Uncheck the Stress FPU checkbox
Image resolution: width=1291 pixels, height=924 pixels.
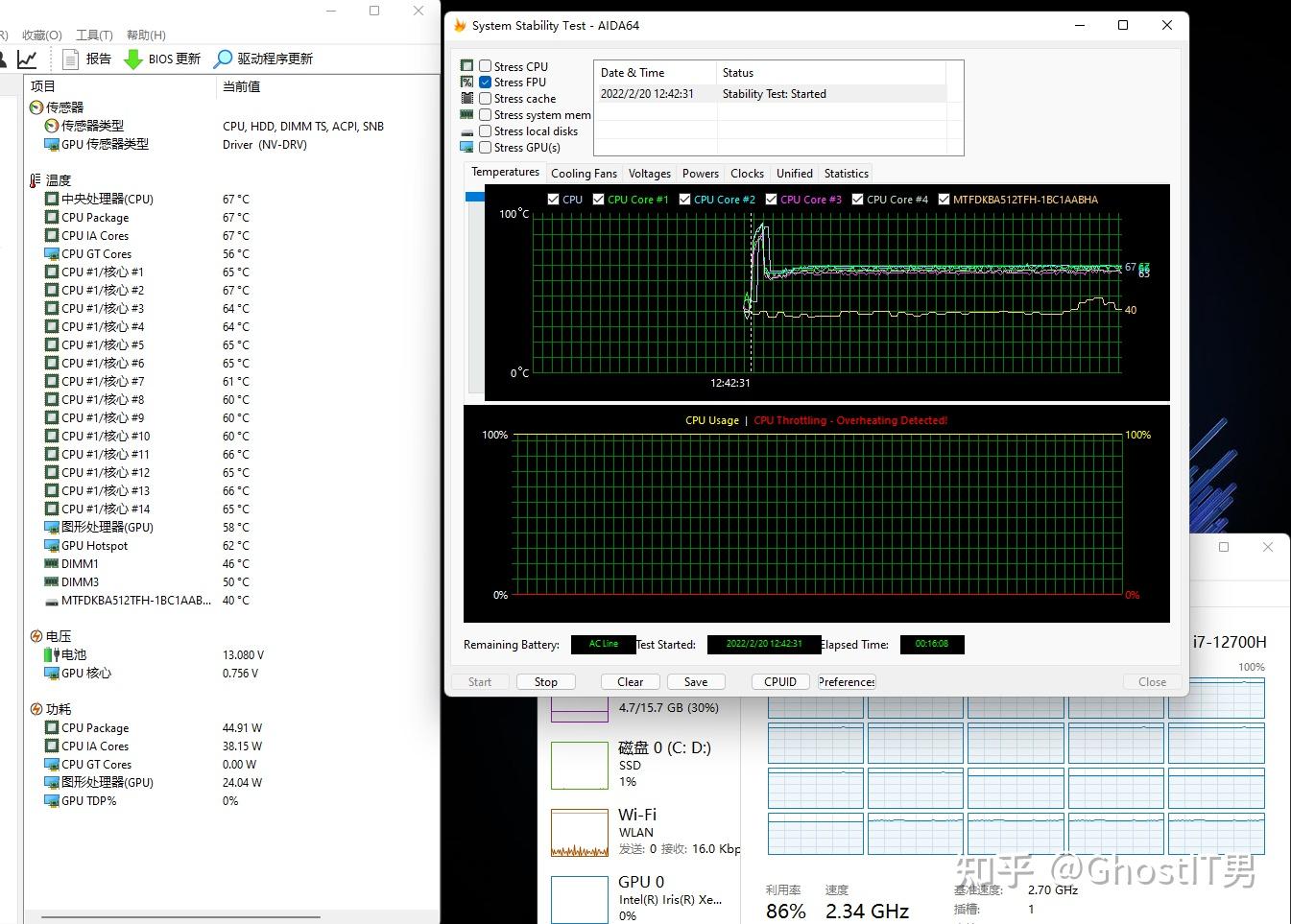pyautogui.click(x=486, y=83)
